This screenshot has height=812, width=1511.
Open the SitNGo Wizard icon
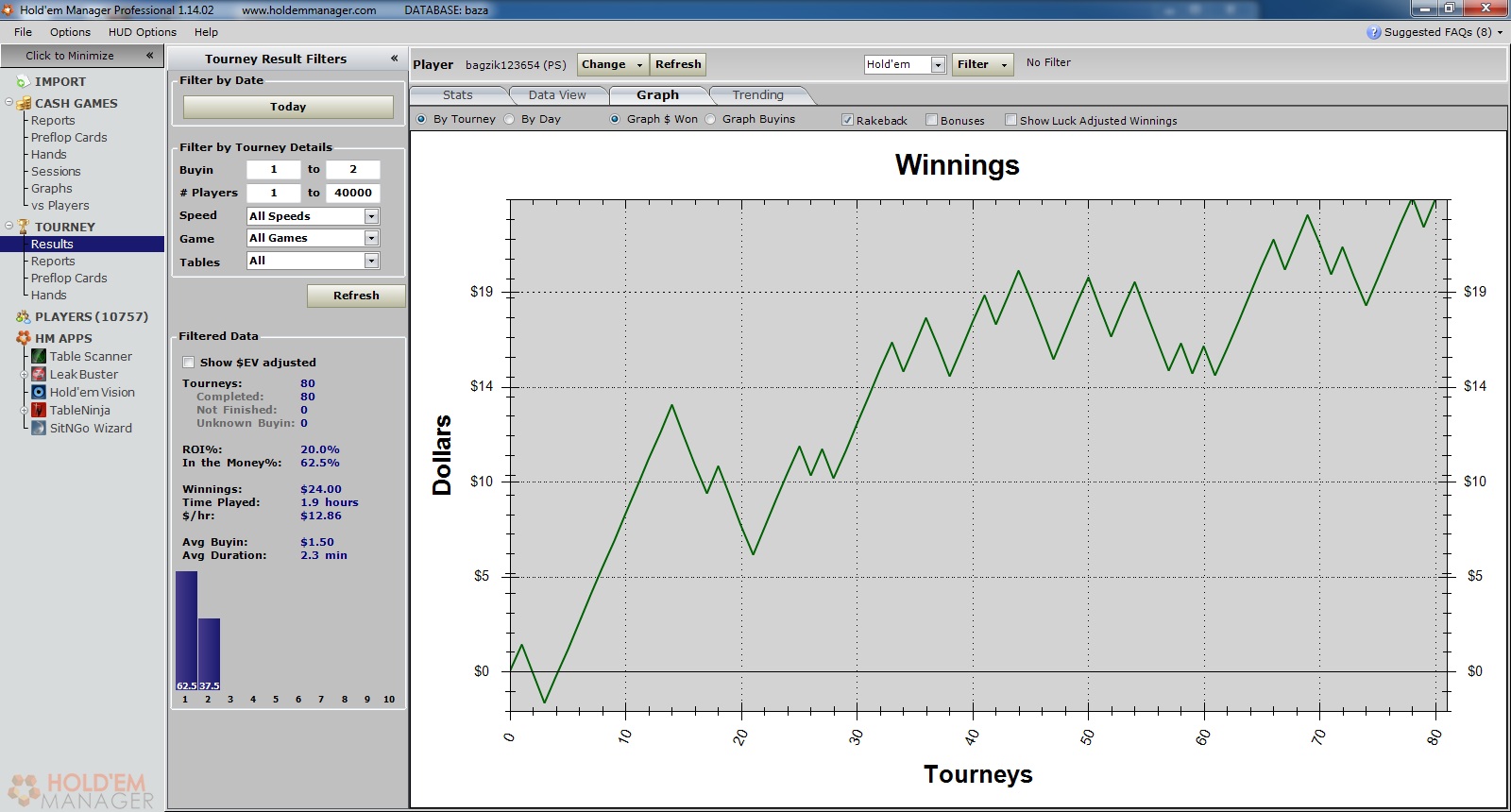point(39,428)
